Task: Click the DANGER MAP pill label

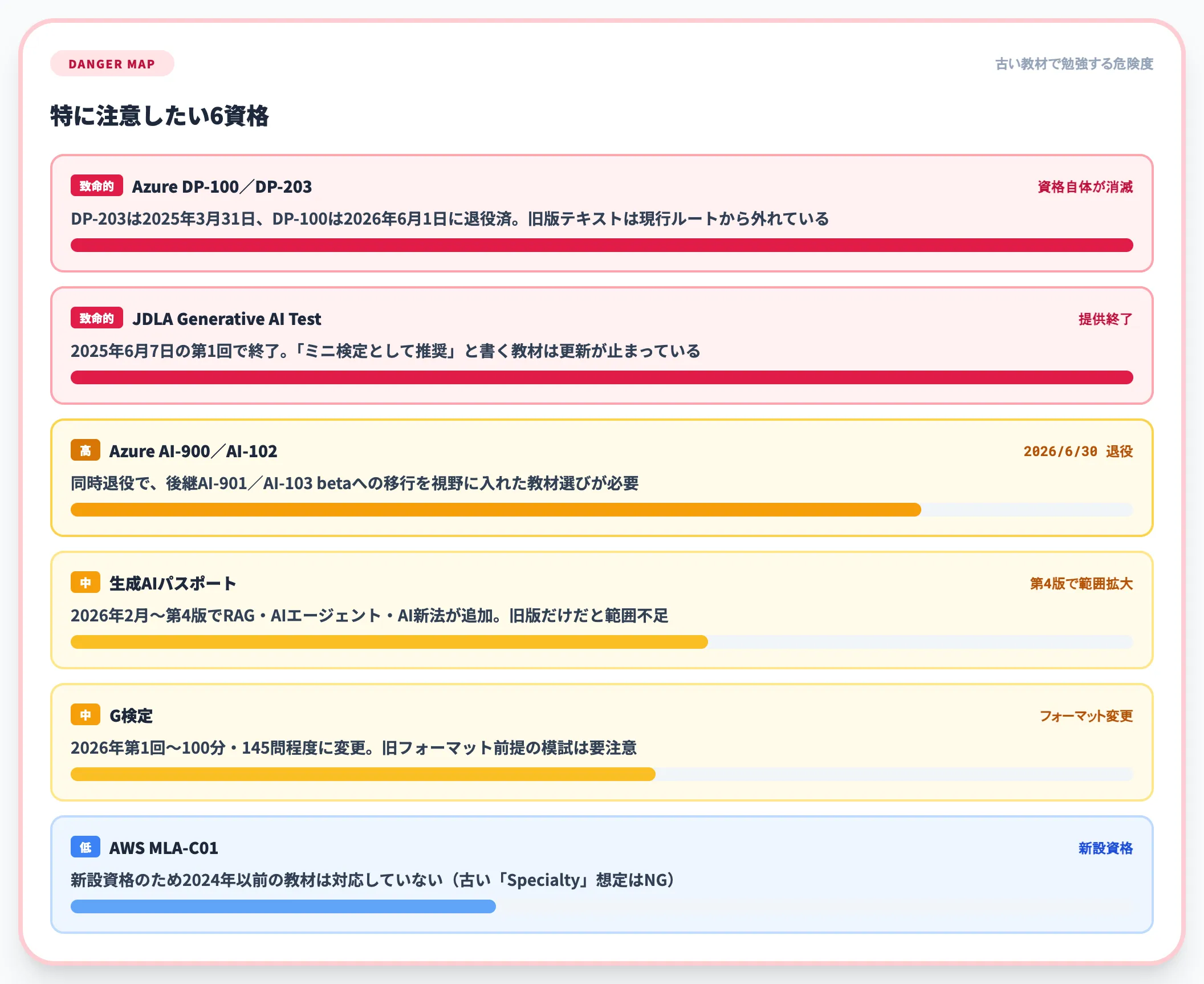Action: click(112, 63)
